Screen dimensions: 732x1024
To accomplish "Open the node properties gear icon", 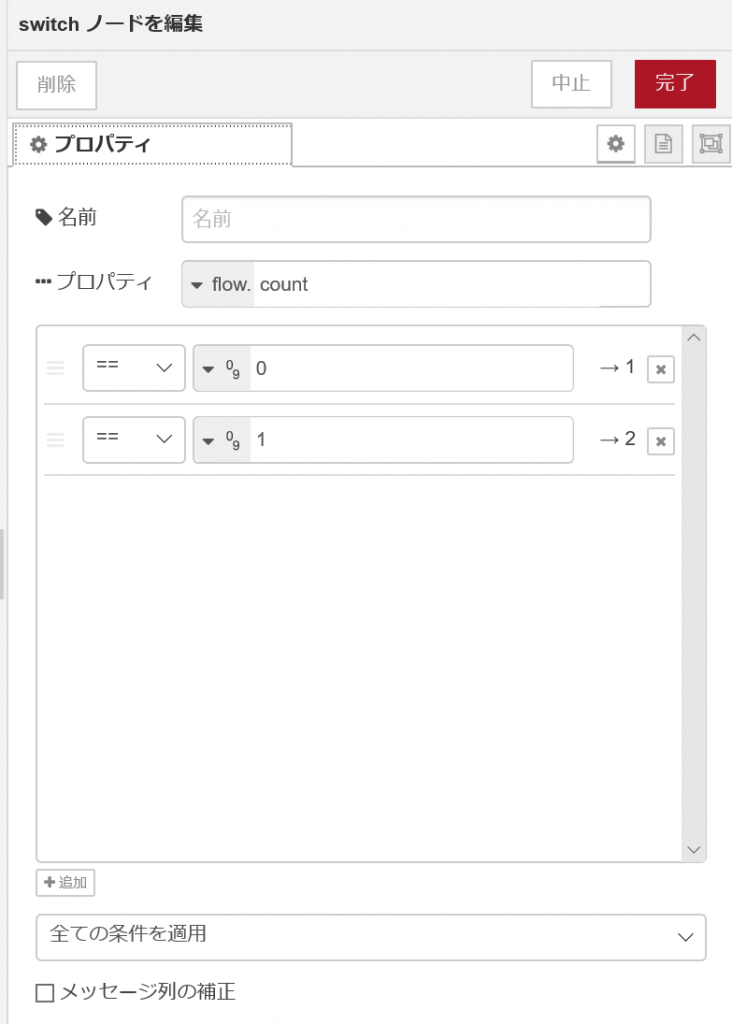I will (616, 144).
